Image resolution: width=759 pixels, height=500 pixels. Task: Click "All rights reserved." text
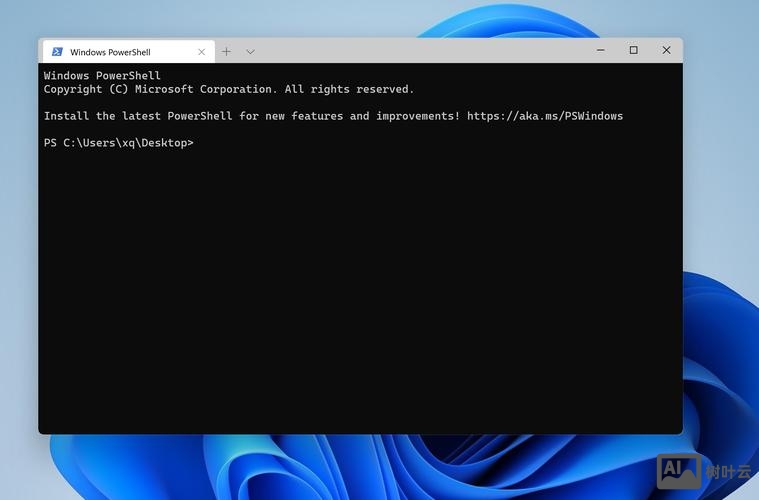pyautogui.click(x=349, y=89)
